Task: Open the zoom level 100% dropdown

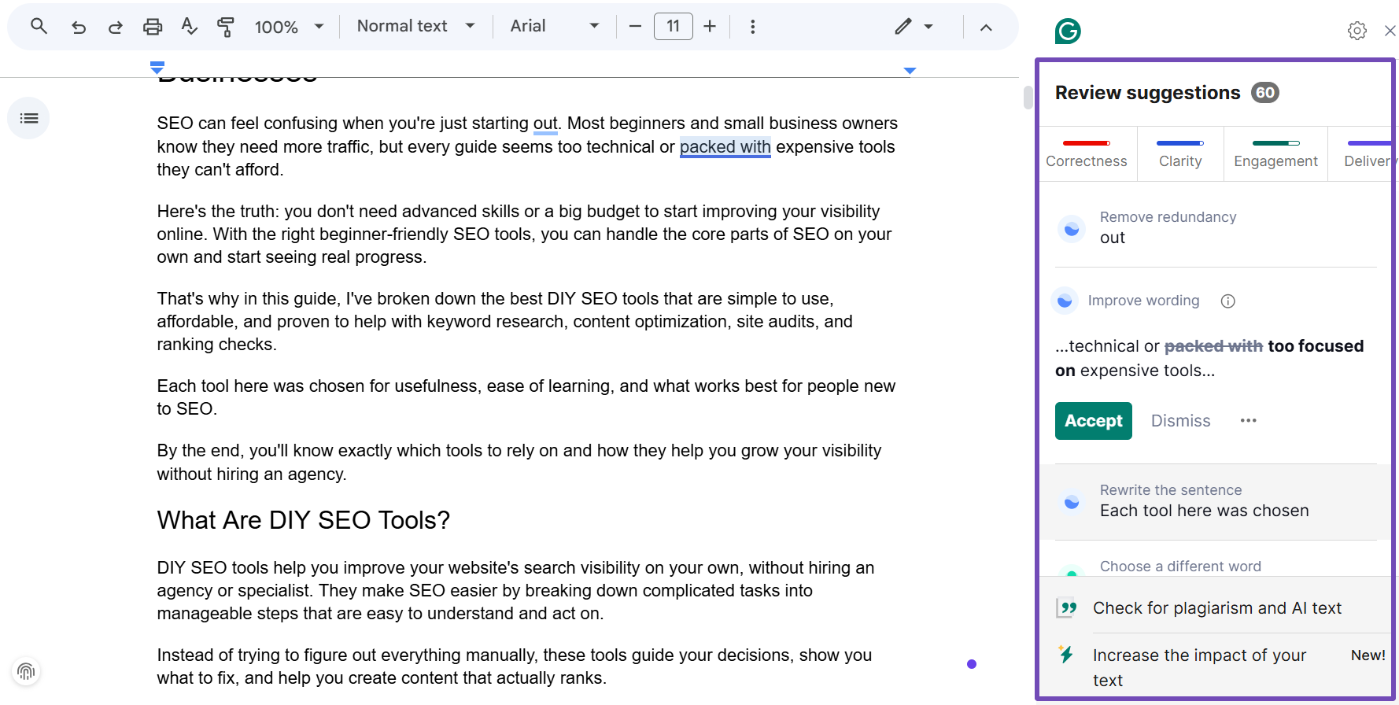Action: click(289, 27)
